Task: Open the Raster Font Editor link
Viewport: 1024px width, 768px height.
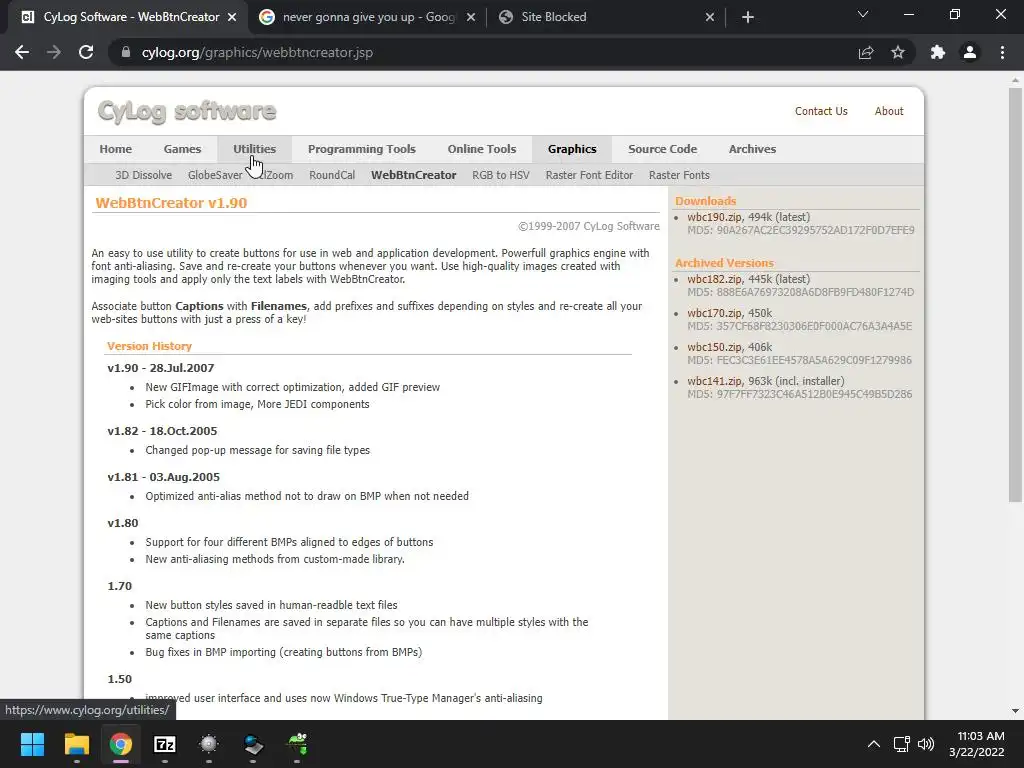Action: (589, 175)
